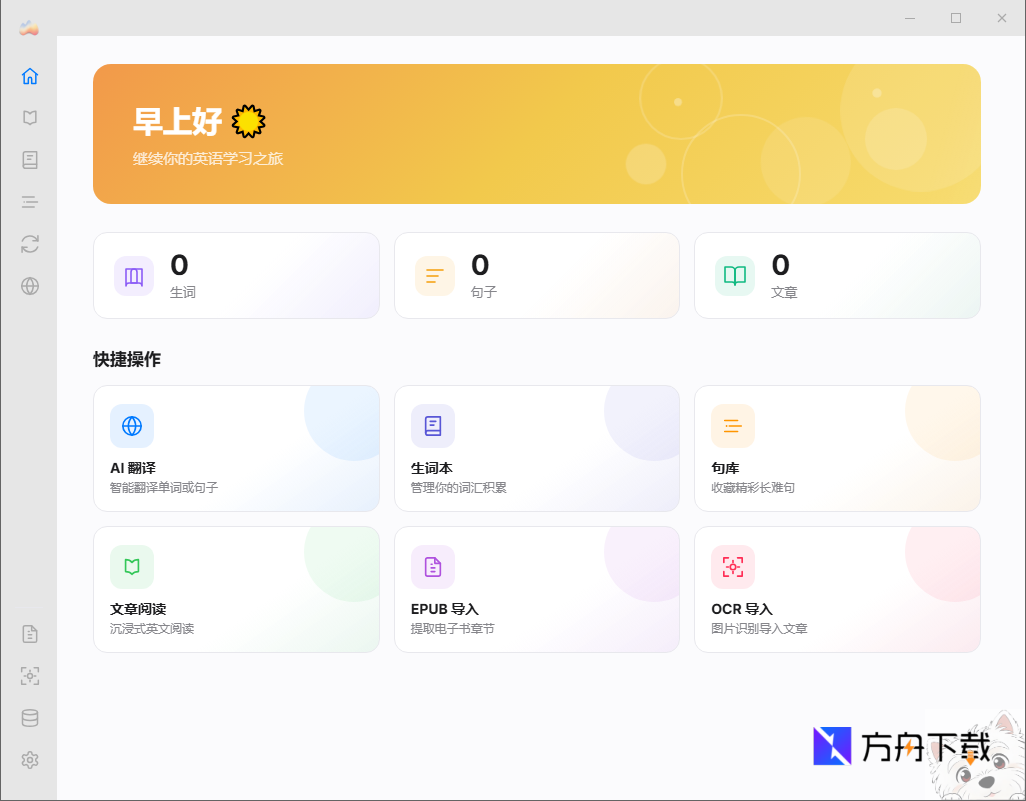Open 文章阅读 for immersive reading
The image size is (1026, 801).
236,589
